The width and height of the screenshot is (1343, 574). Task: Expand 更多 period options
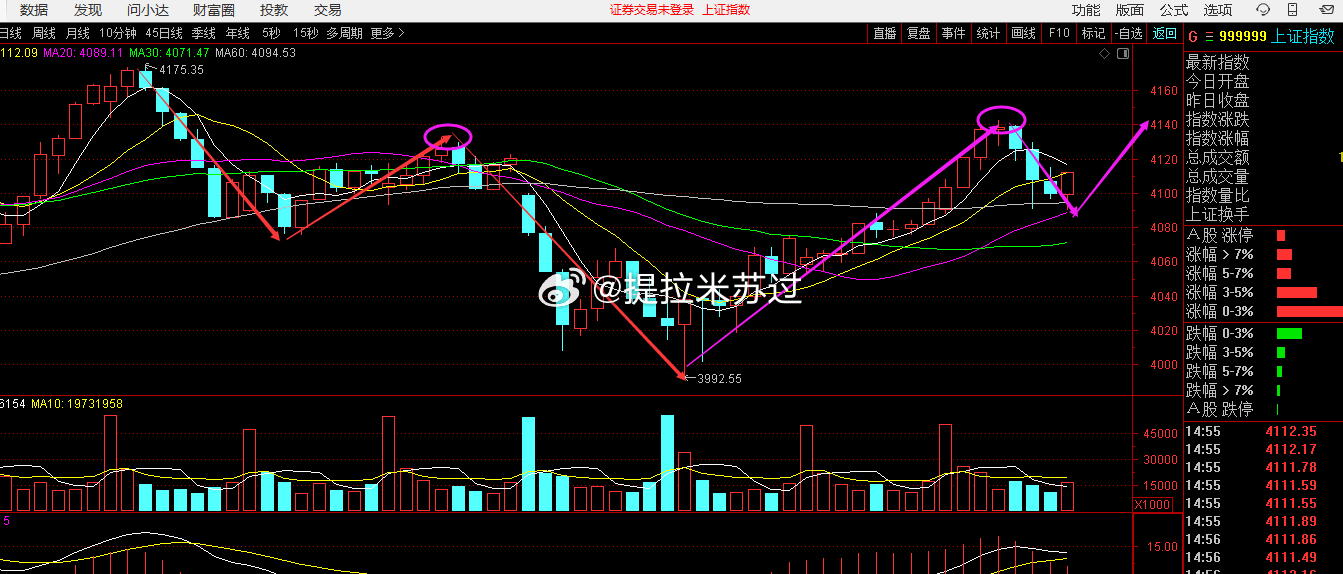tap(388, 33)
